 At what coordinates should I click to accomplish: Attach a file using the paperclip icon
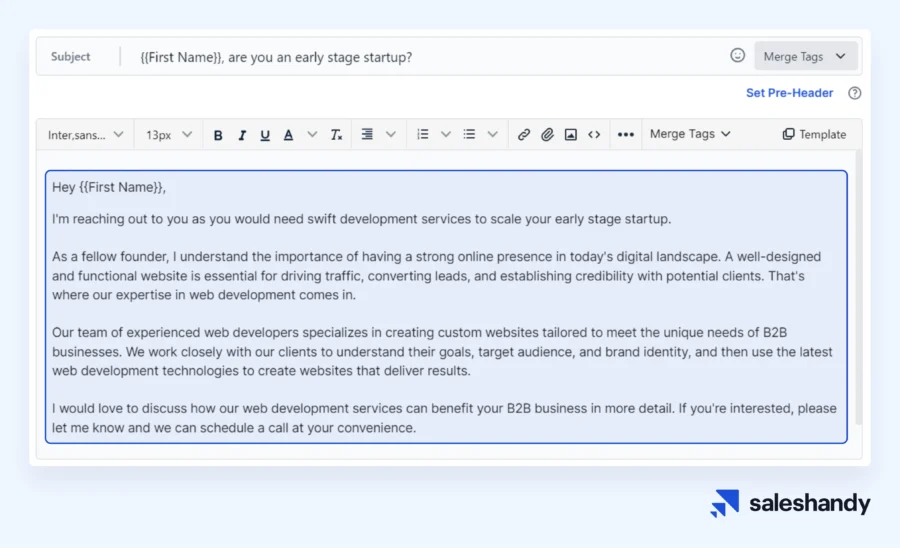547,135
